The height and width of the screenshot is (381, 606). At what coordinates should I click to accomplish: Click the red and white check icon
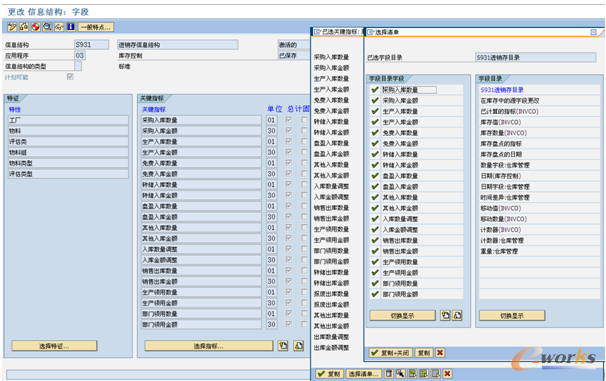coord(36,27)
